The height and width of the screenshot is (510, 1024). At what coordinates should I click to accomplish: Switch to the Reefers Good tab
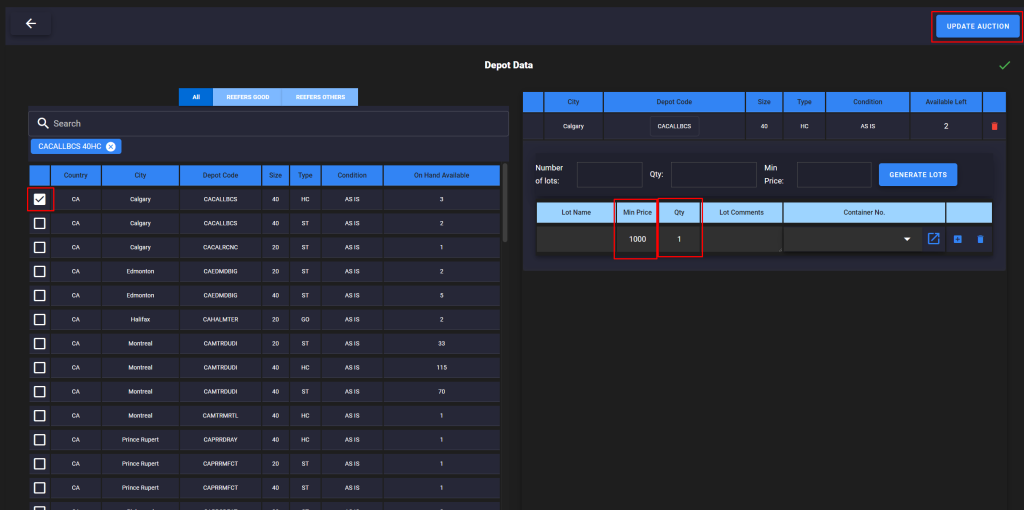click(247, 97)
